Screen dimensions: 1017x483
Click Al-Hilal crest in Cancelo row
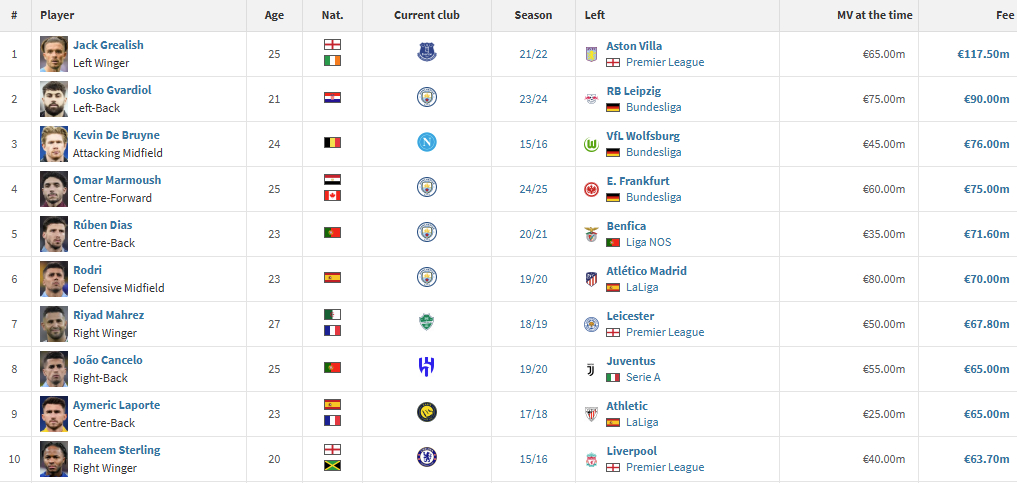(427, 367)
